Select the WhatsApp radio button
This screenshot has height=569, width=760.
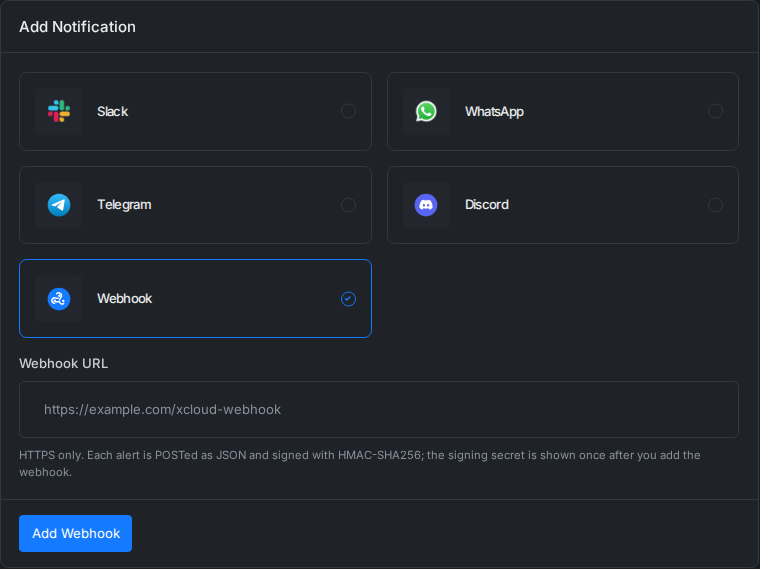pyautogui.click(x=715, y=111)
